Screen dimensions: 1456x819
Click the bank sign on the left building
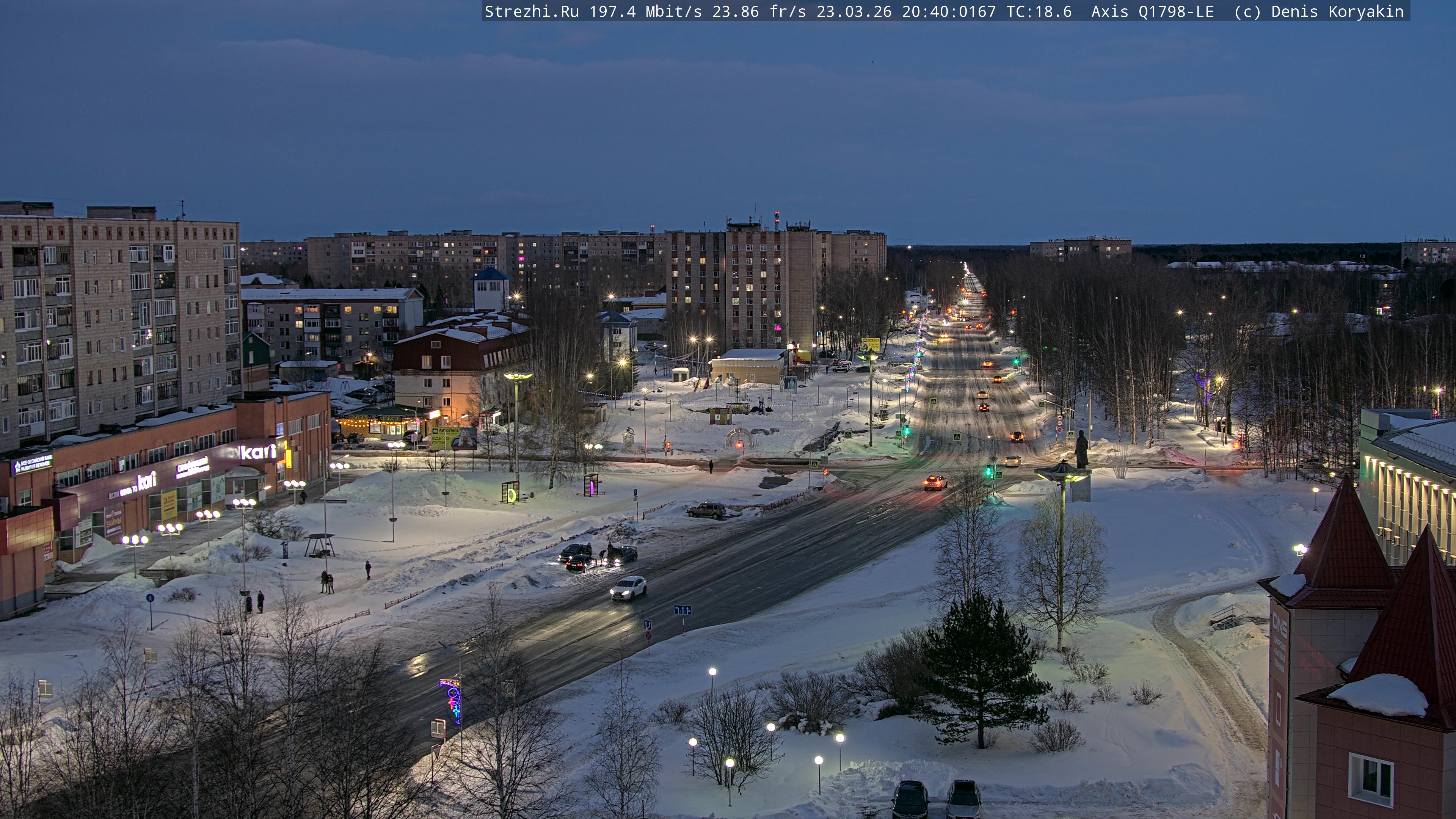click(32, 464)
